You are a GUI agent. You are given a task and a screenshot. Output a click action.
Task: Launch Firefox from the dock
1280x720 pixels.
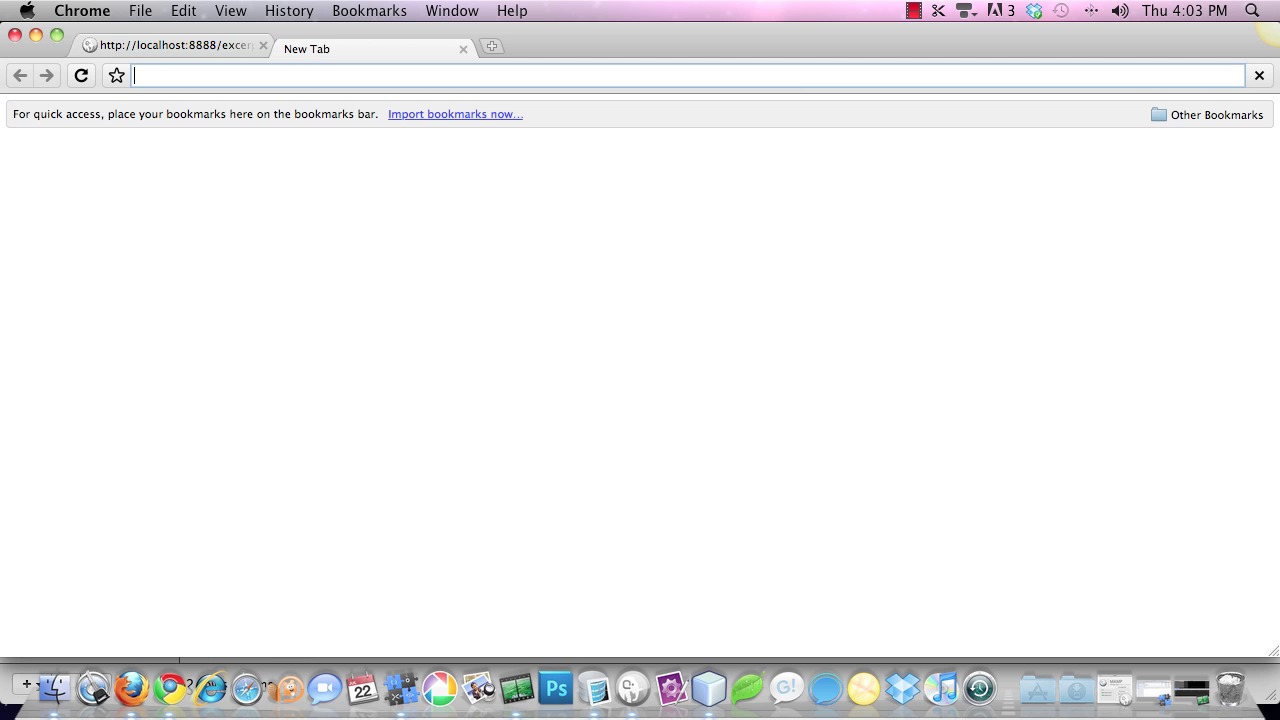(131, 688)
